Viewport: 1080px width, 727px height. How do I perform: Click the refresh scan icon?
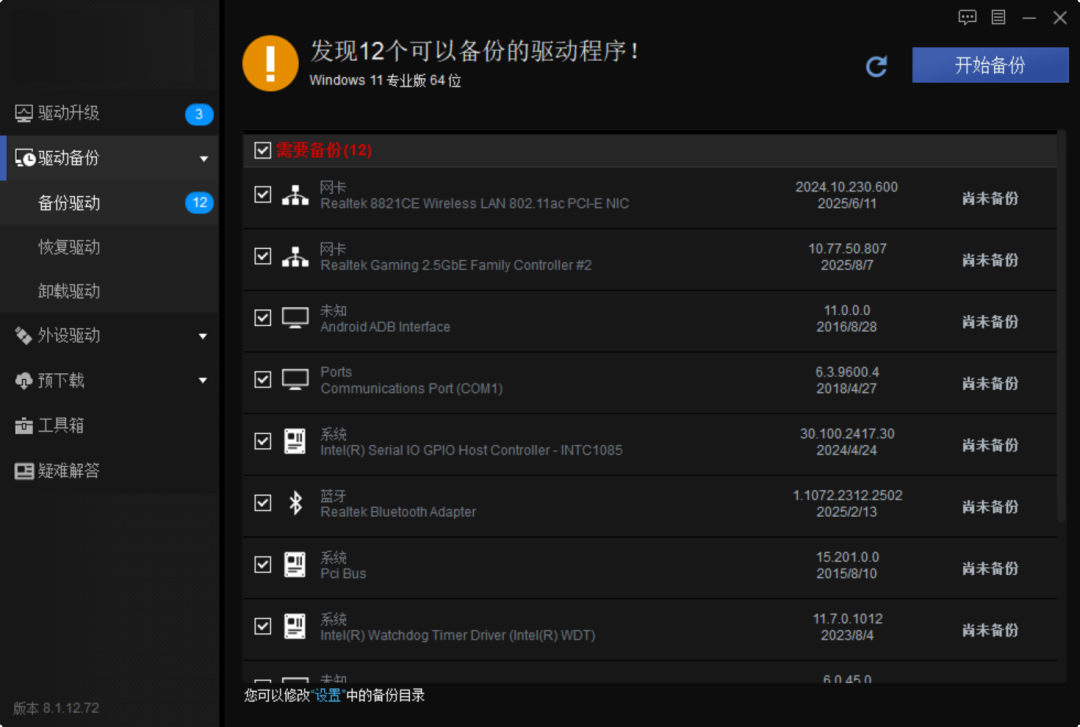876,66
